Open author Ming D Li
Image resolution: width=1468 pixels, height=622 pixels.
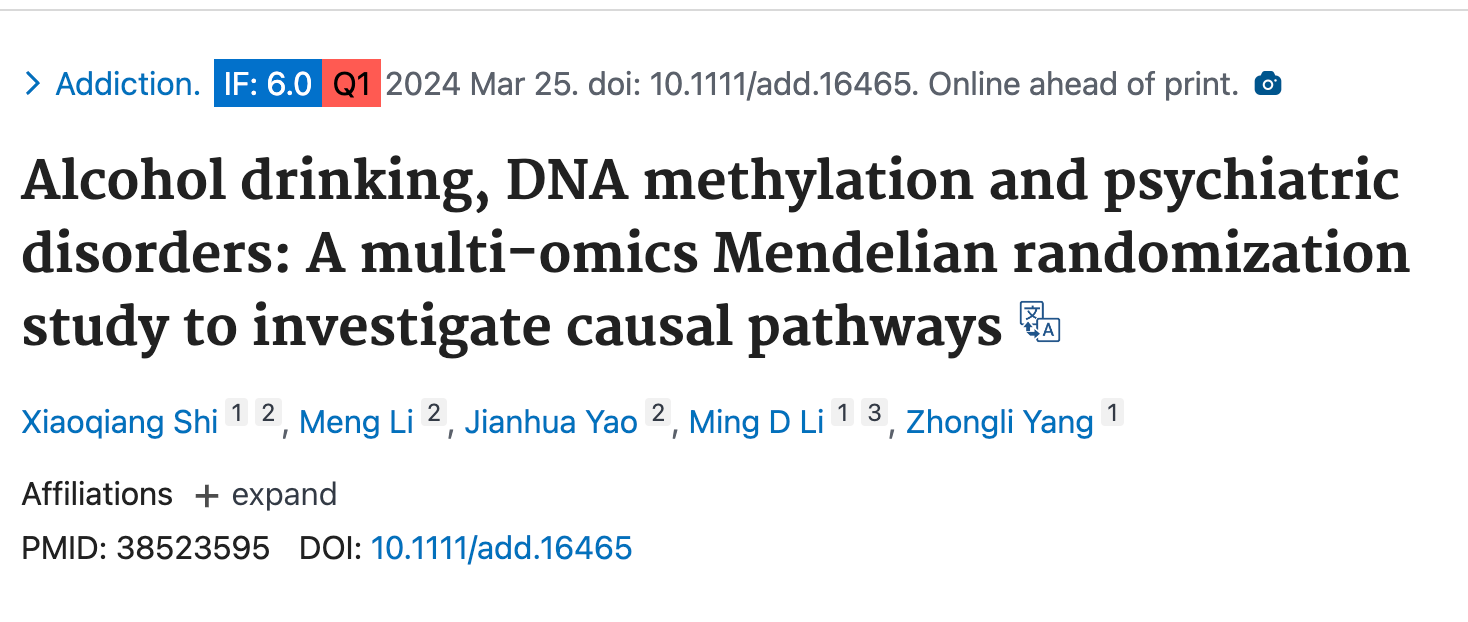757,422
